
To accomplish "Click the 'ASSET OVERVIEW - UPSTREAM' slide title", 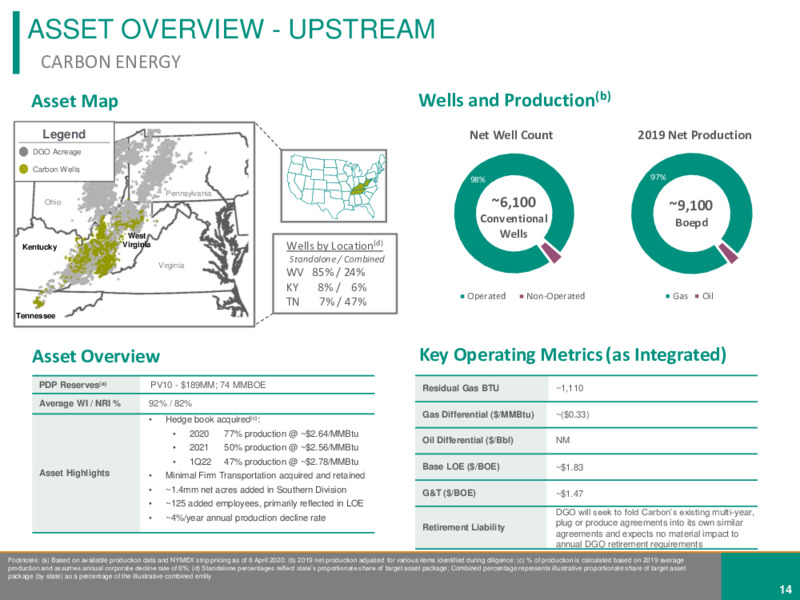I will [x=231, y=29].
